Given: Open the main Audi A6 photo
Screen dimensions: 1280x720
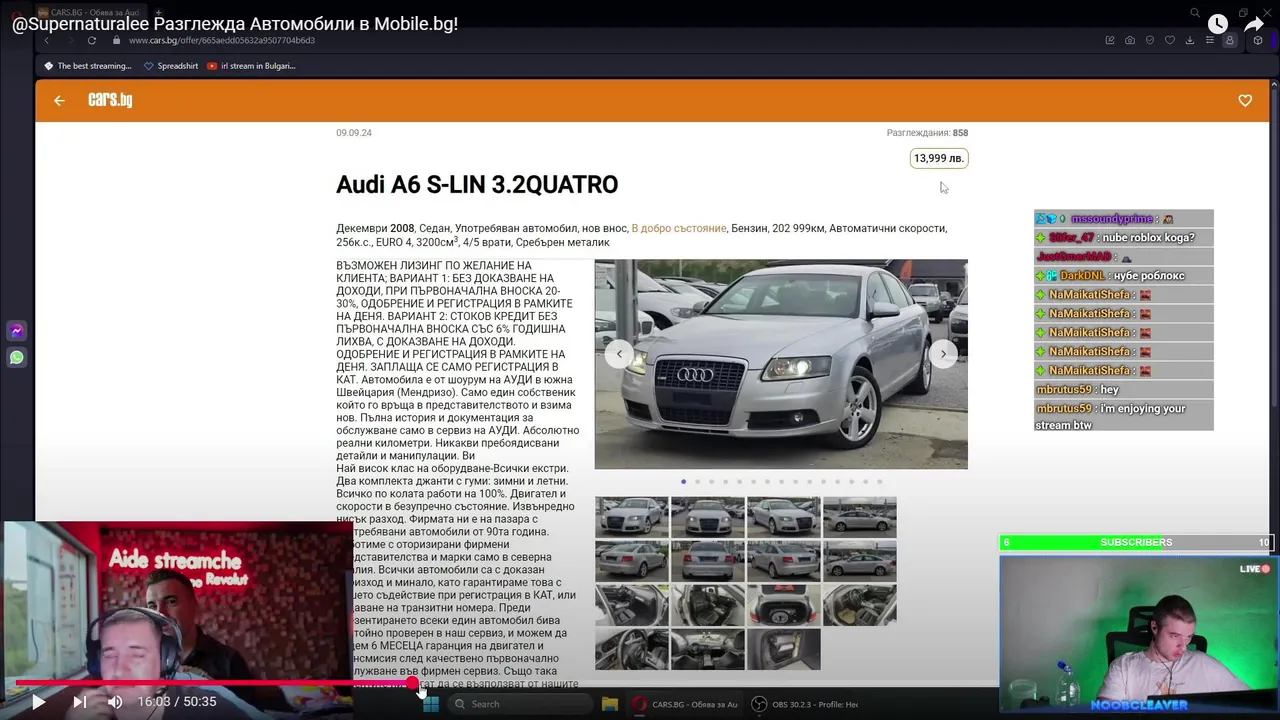Looking at the screenshot, I should tap(781, 364).
